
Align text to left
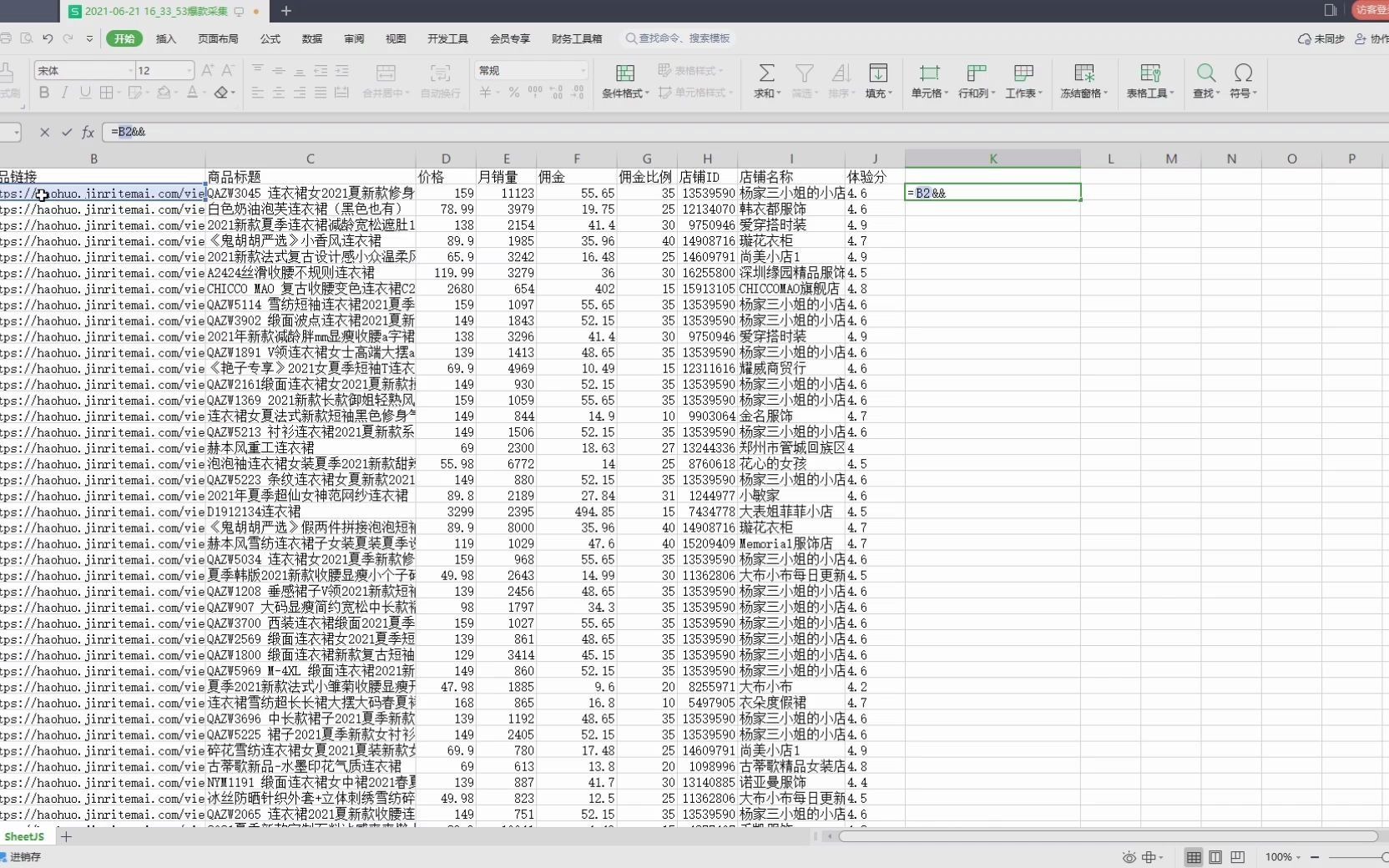(258, 93)
